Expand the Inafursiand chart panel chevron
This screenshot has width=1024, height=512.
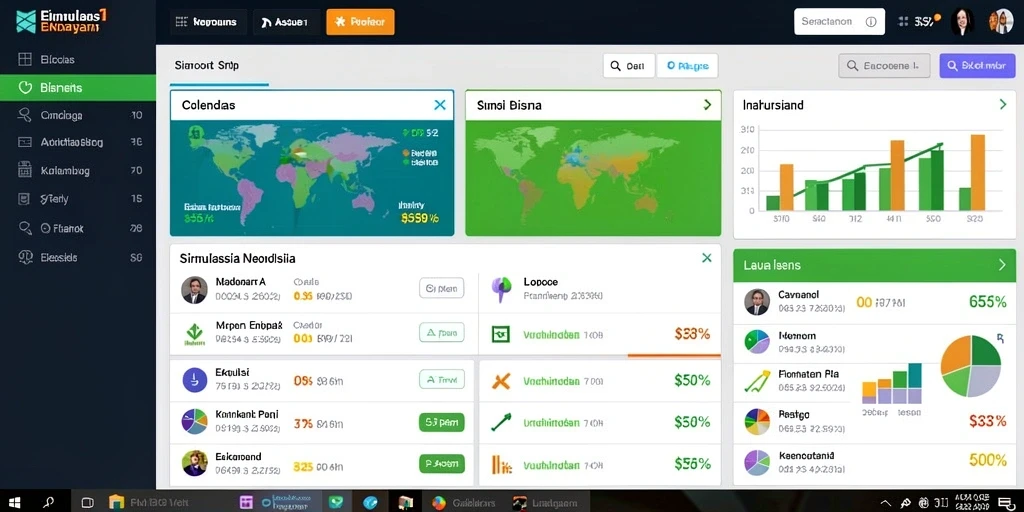coord(1002,104)
